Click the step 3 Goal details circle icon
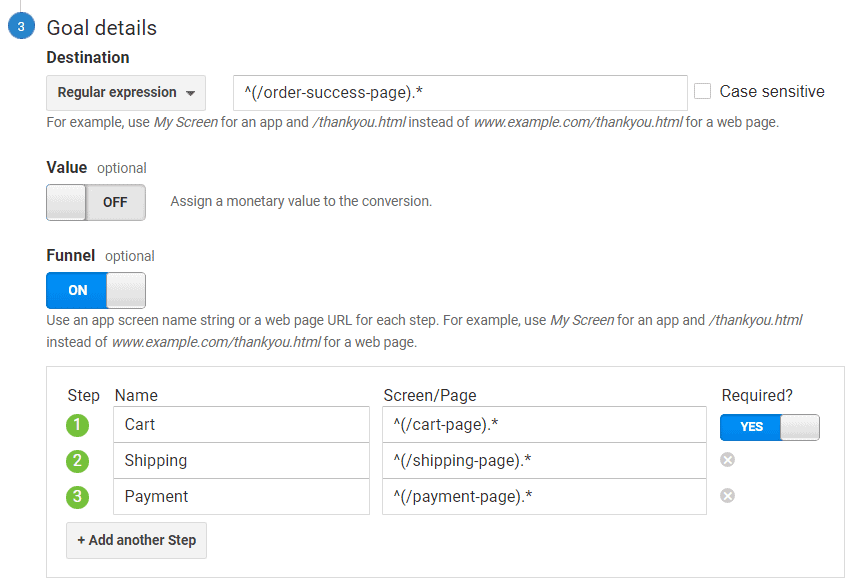The image size is (856, 587). tap(21, 26)
